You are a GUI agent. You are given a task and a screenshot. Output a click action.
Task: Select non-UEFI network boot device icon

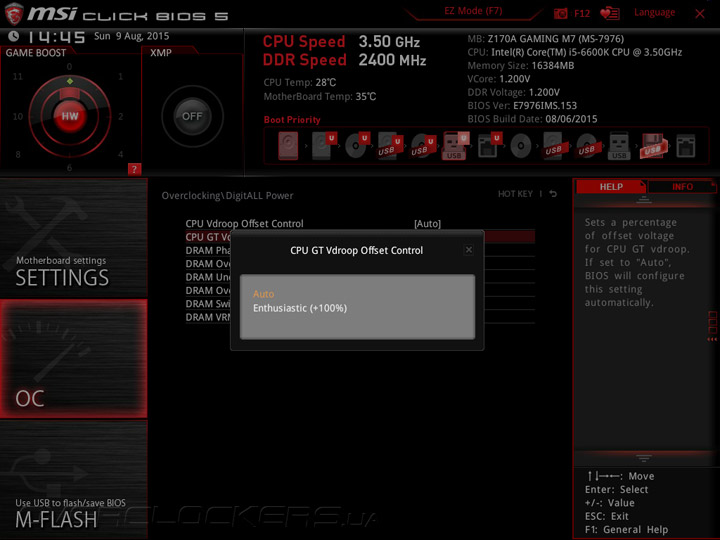(686, 146)
